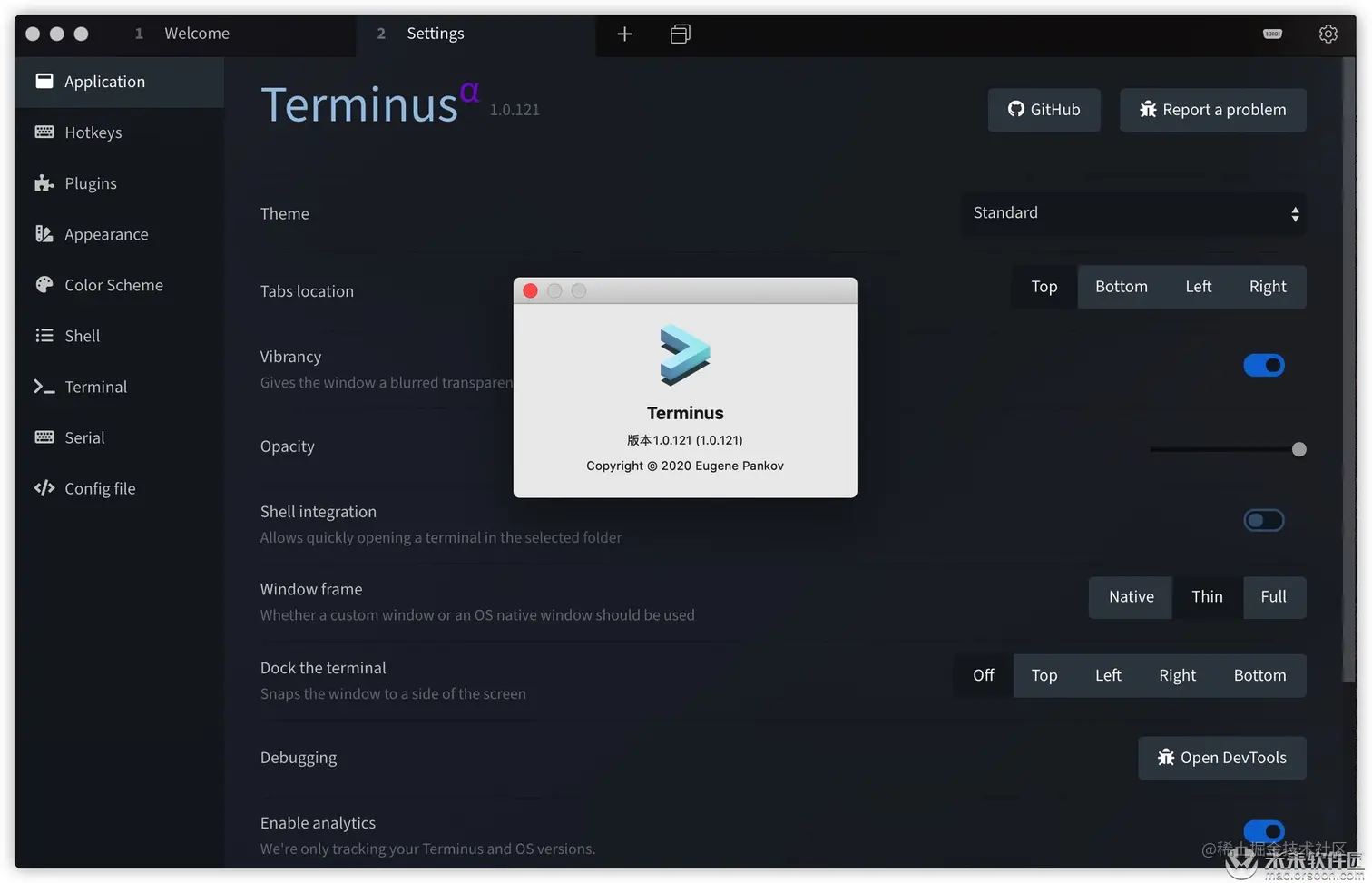Click the Terminus logo in About dialog
This screenshot has height=883, width=1372.
[x=685, y=355]
